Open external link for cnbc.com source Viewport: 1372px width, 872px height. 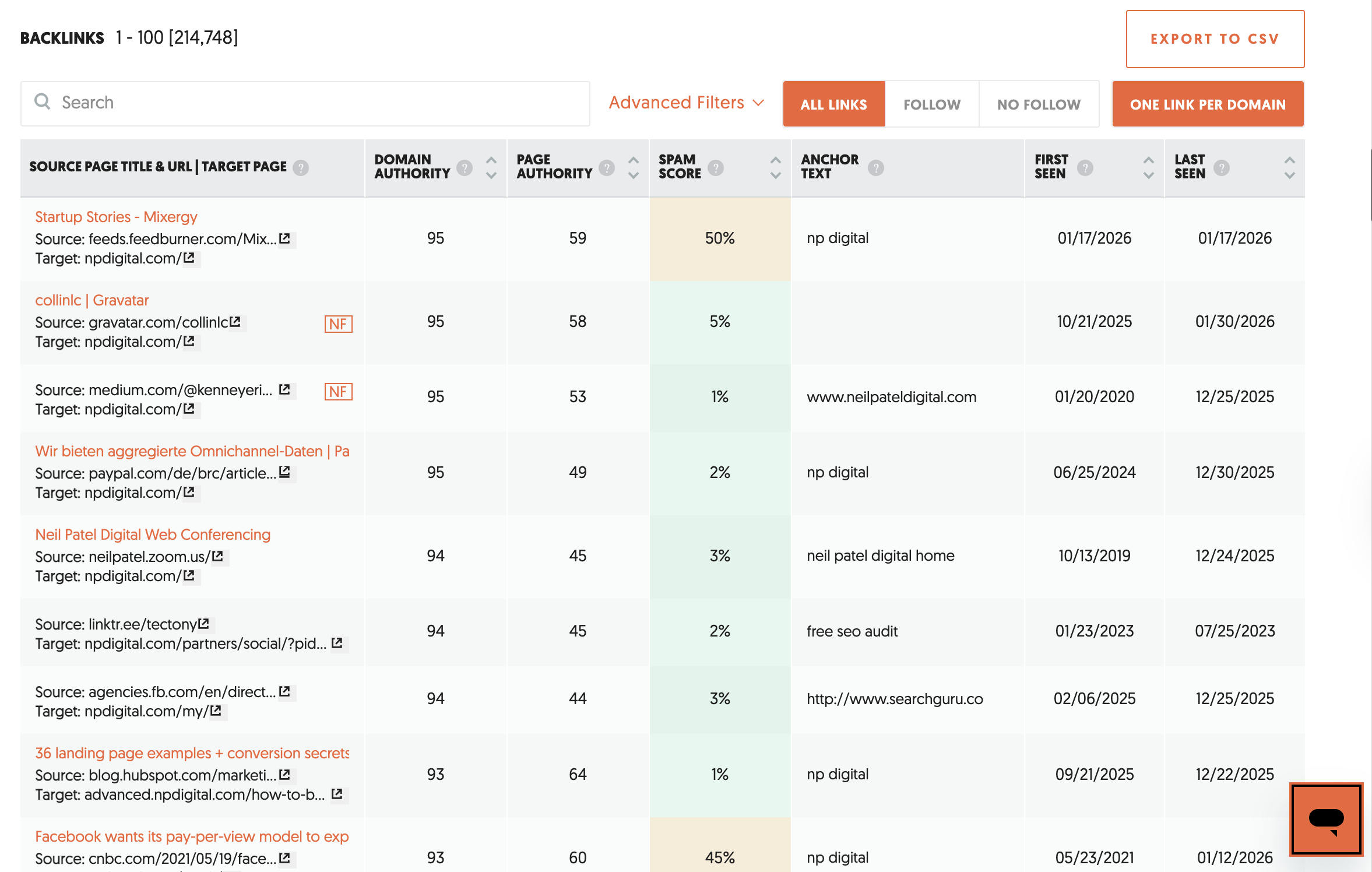[x=284, y=858]
